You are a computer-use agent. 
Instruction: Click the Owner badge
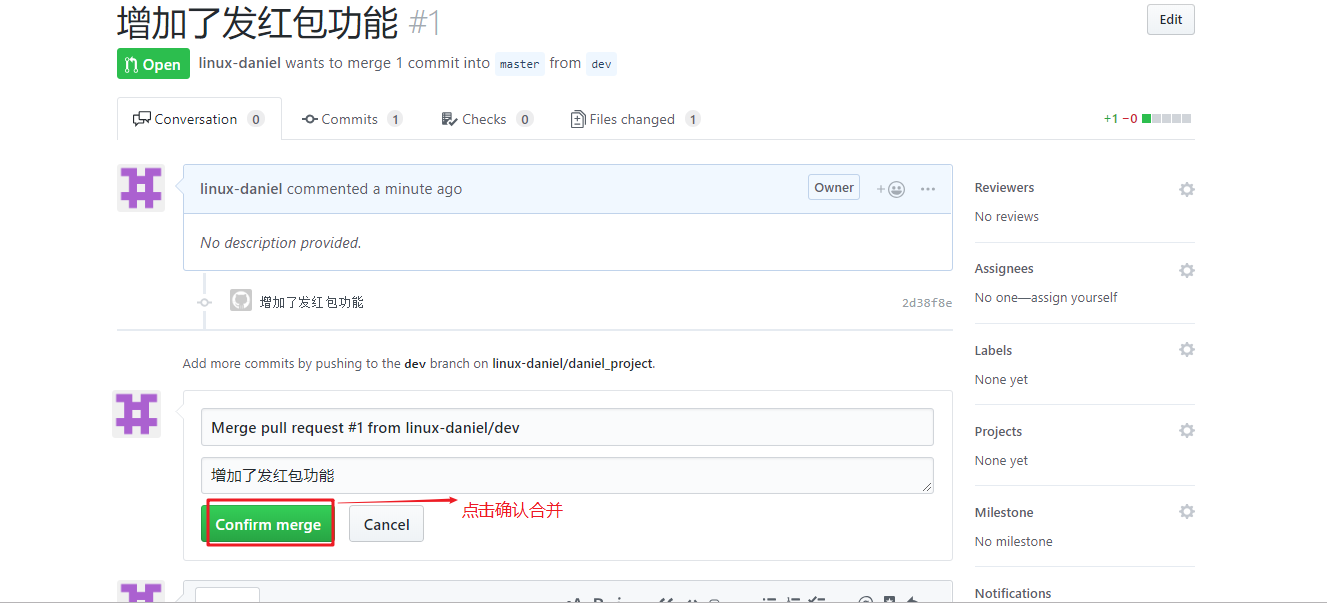(x=834, y=187)
